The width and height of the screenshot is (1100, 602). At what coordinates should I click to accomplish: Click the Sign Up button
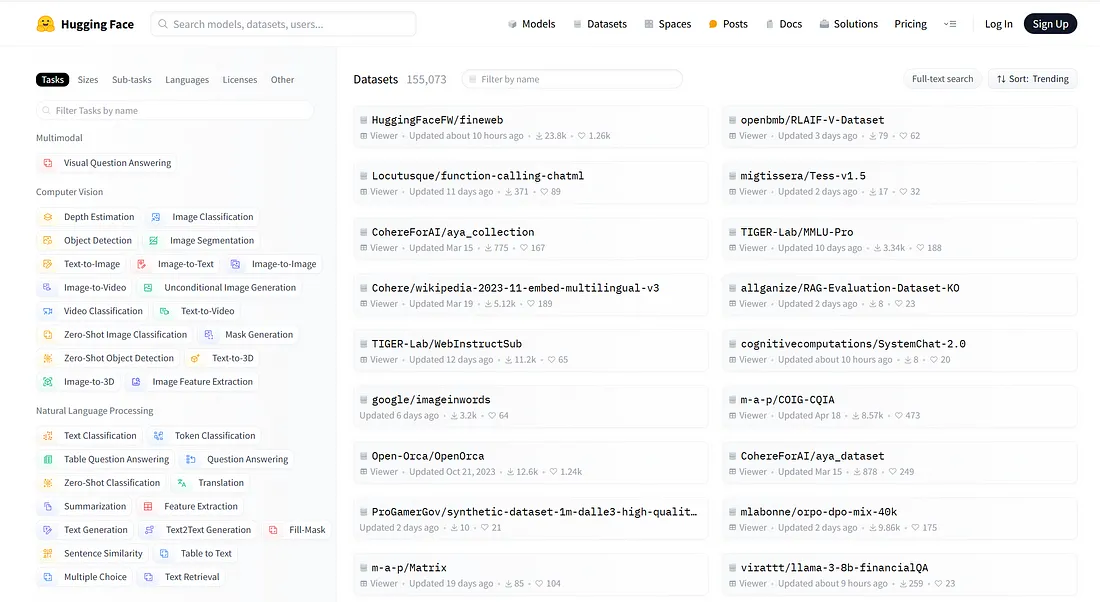1050,24
